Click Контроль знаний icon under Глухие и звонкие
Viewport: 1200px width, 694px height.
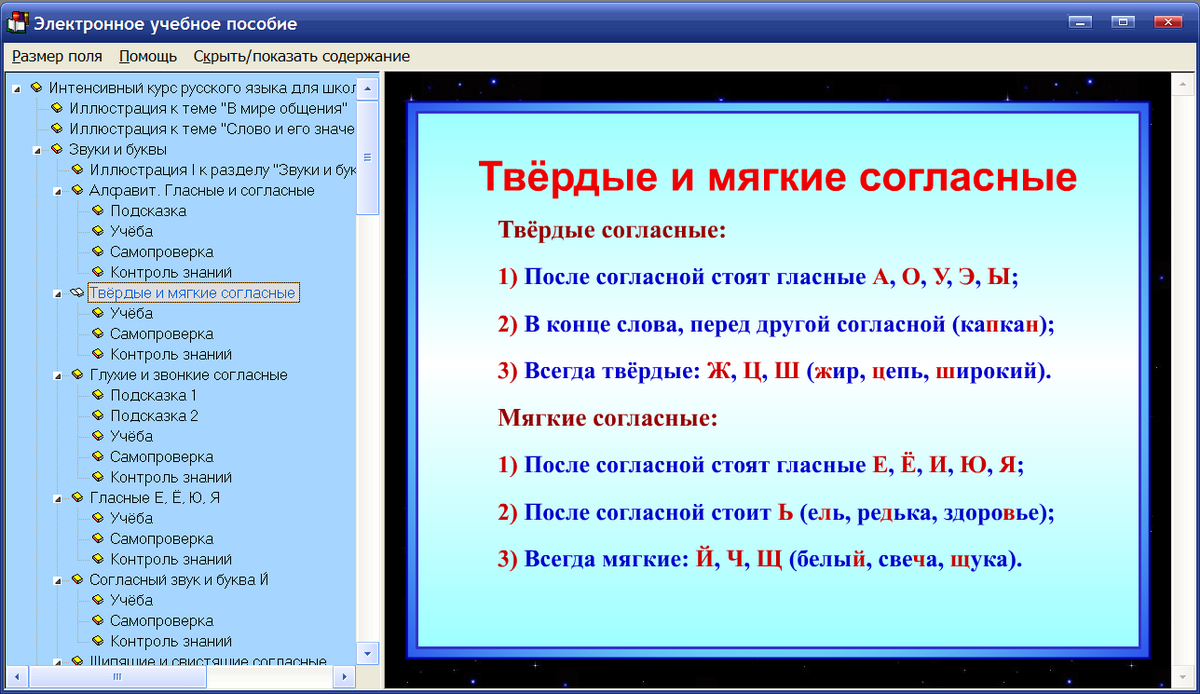click(x=98, y=477)
